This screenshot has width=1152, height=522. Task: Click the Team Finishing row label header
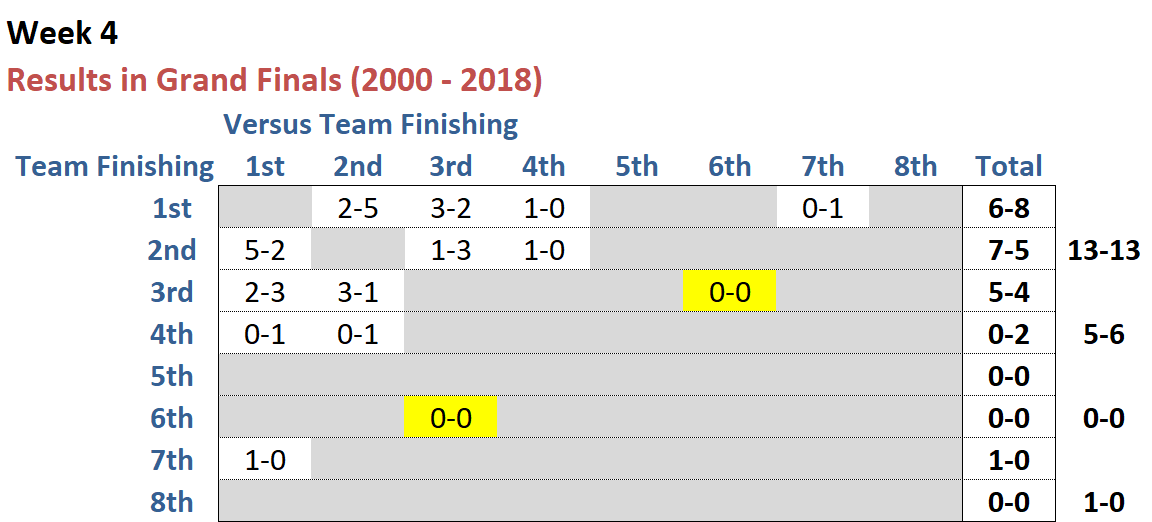click(115, 166)
